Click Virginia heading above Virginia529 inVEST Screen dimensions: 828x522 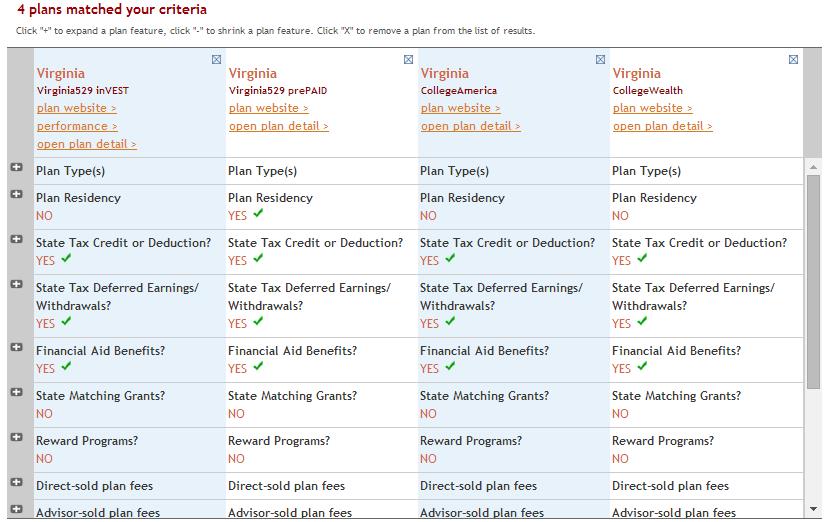tap(61, 73)
